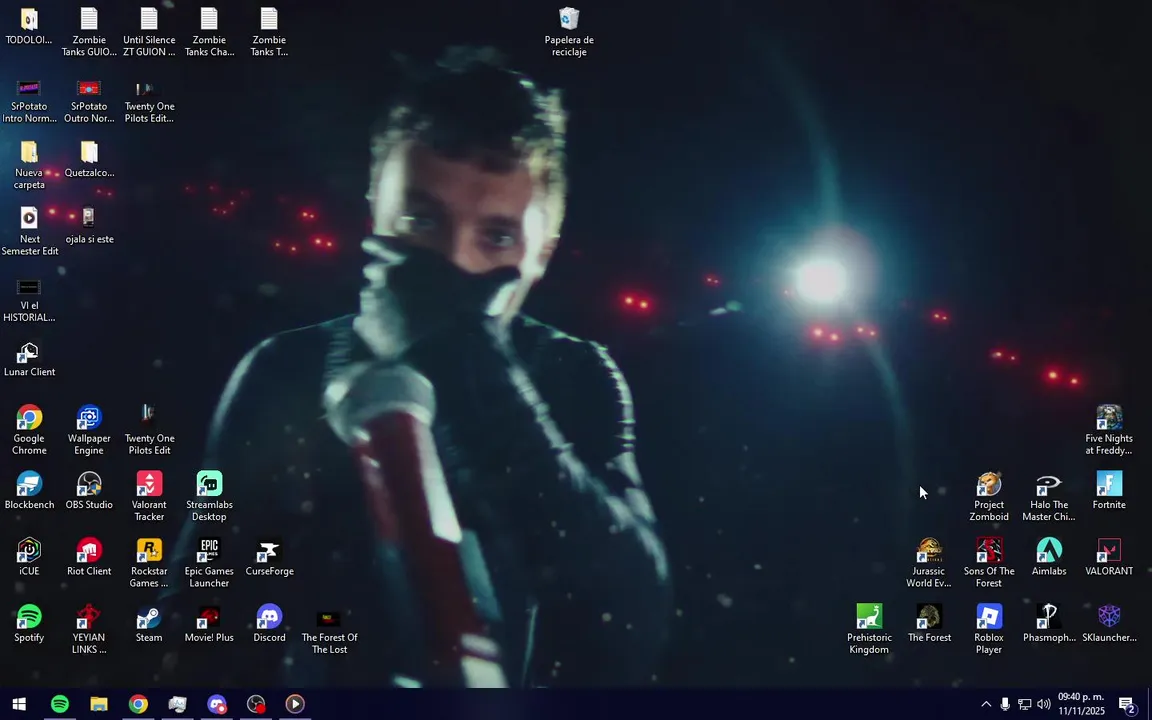Open the notification center with 2 alerts
Image resolution: width=1152 pixels, height=720 pixels.
pos(1128,704)
